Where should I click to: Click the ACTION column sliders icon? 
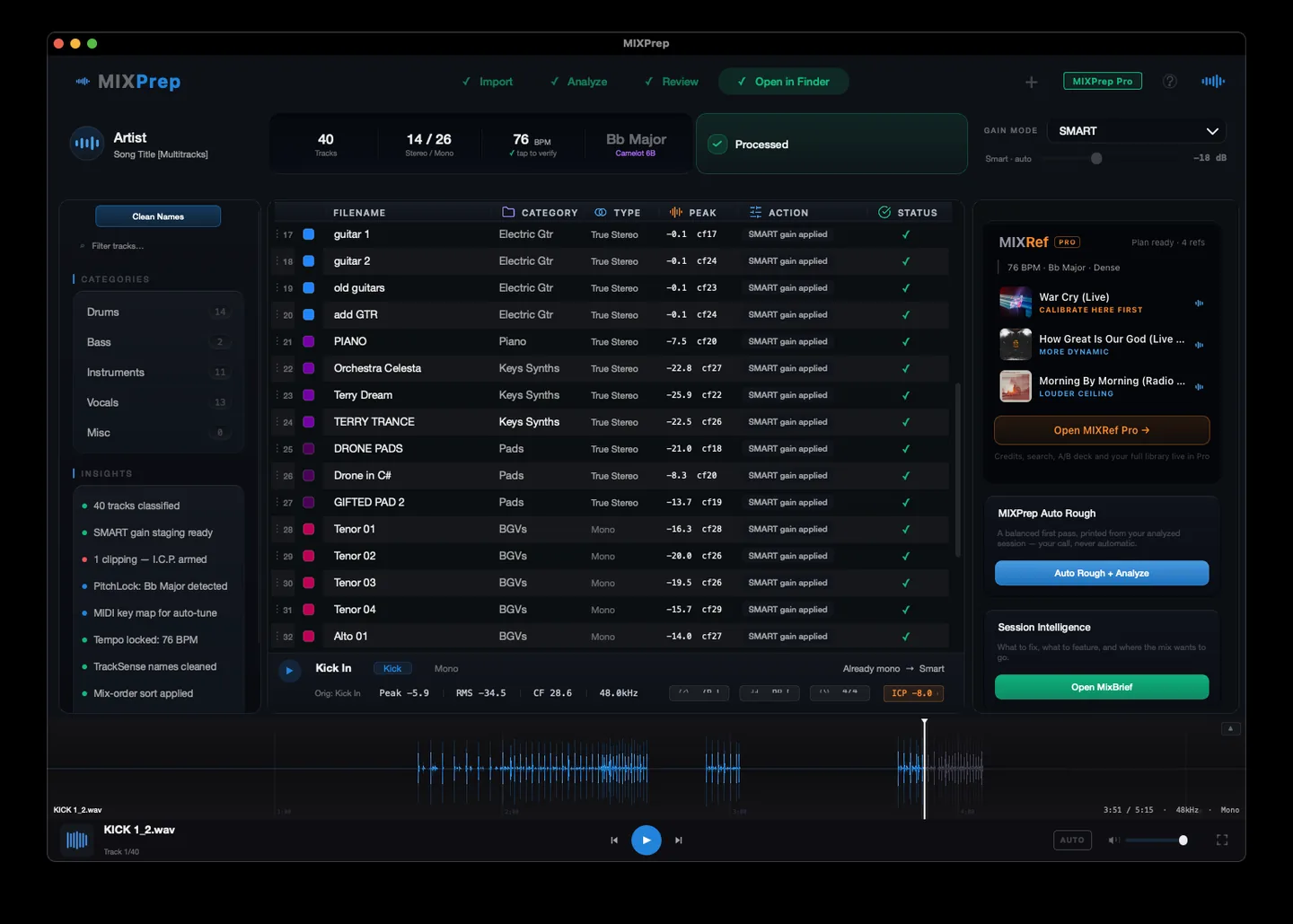pos(755,213)
